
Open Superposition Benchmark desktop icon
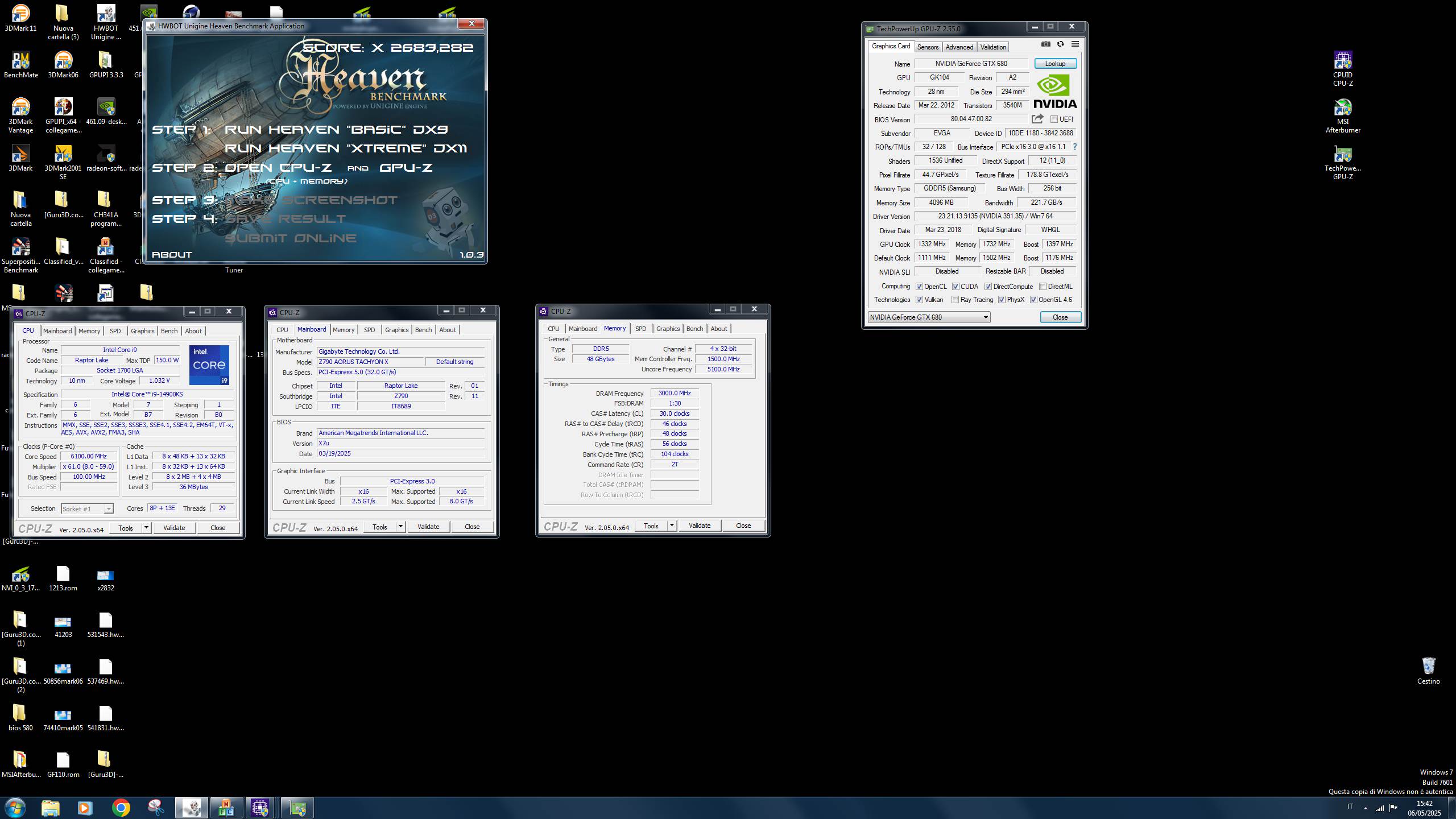tap(20, 256)
